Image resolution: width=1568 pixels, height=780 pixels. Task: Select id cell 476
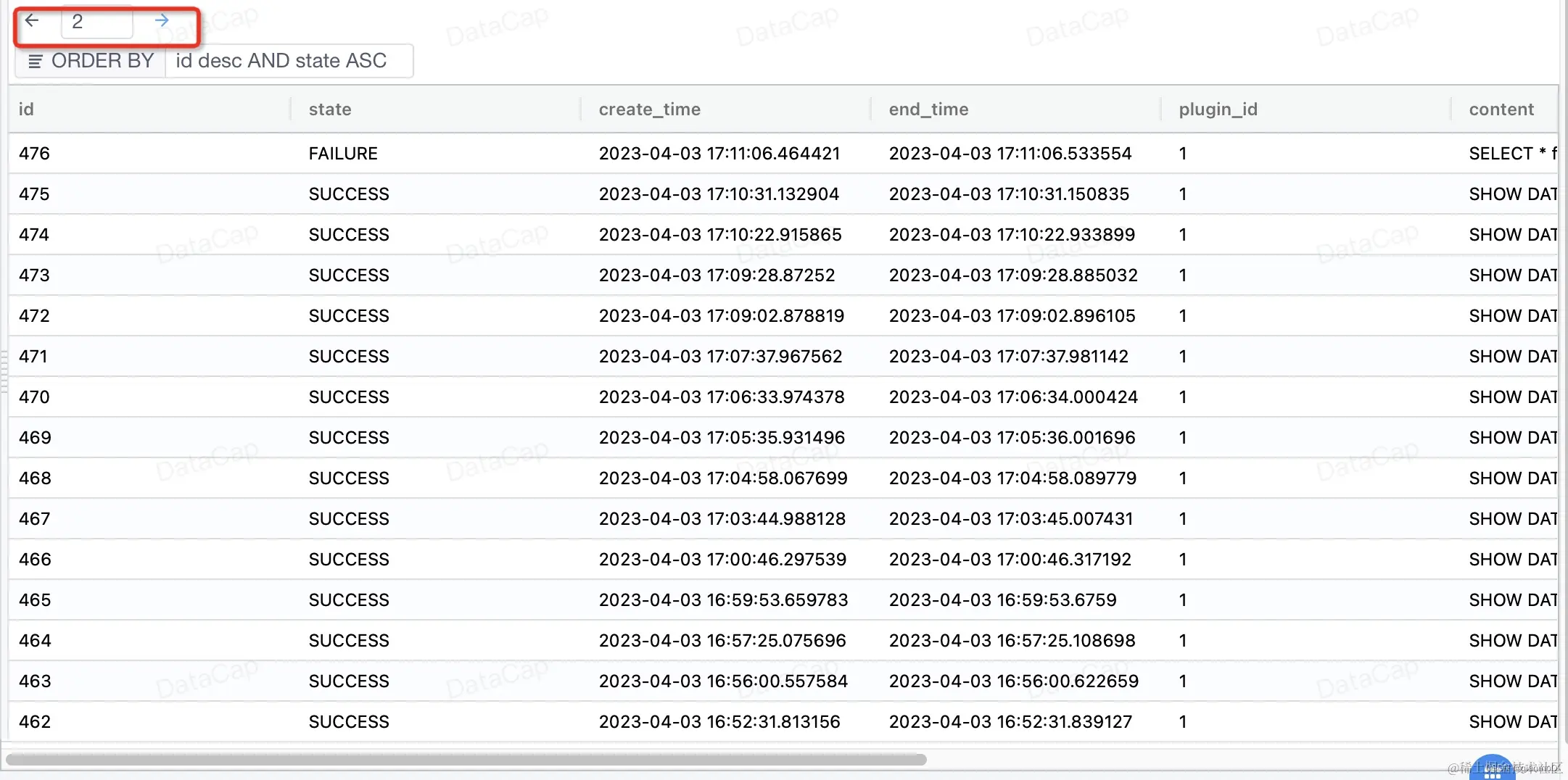[35, 154]
